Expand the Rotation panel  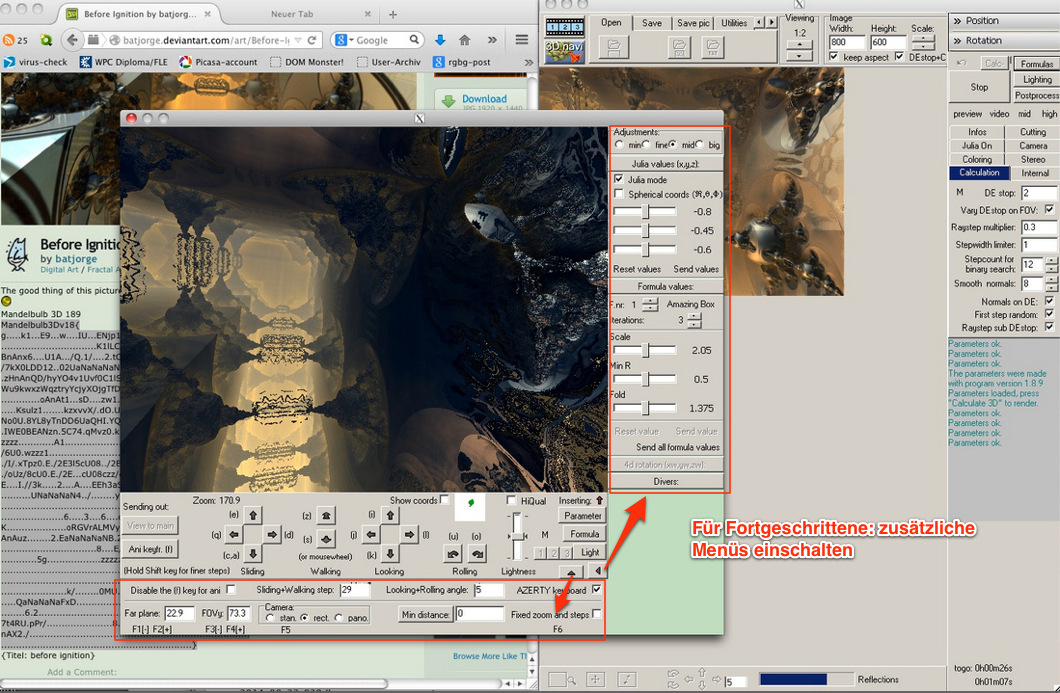point(1003,41)
